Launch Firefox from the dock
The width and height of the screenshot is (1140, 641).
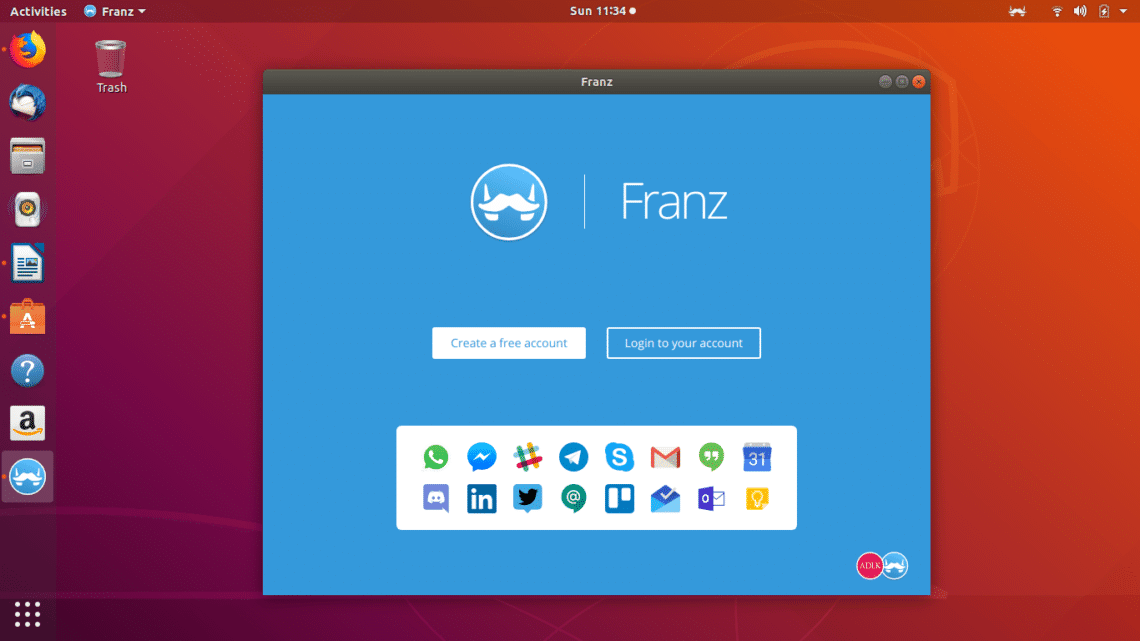28,49
